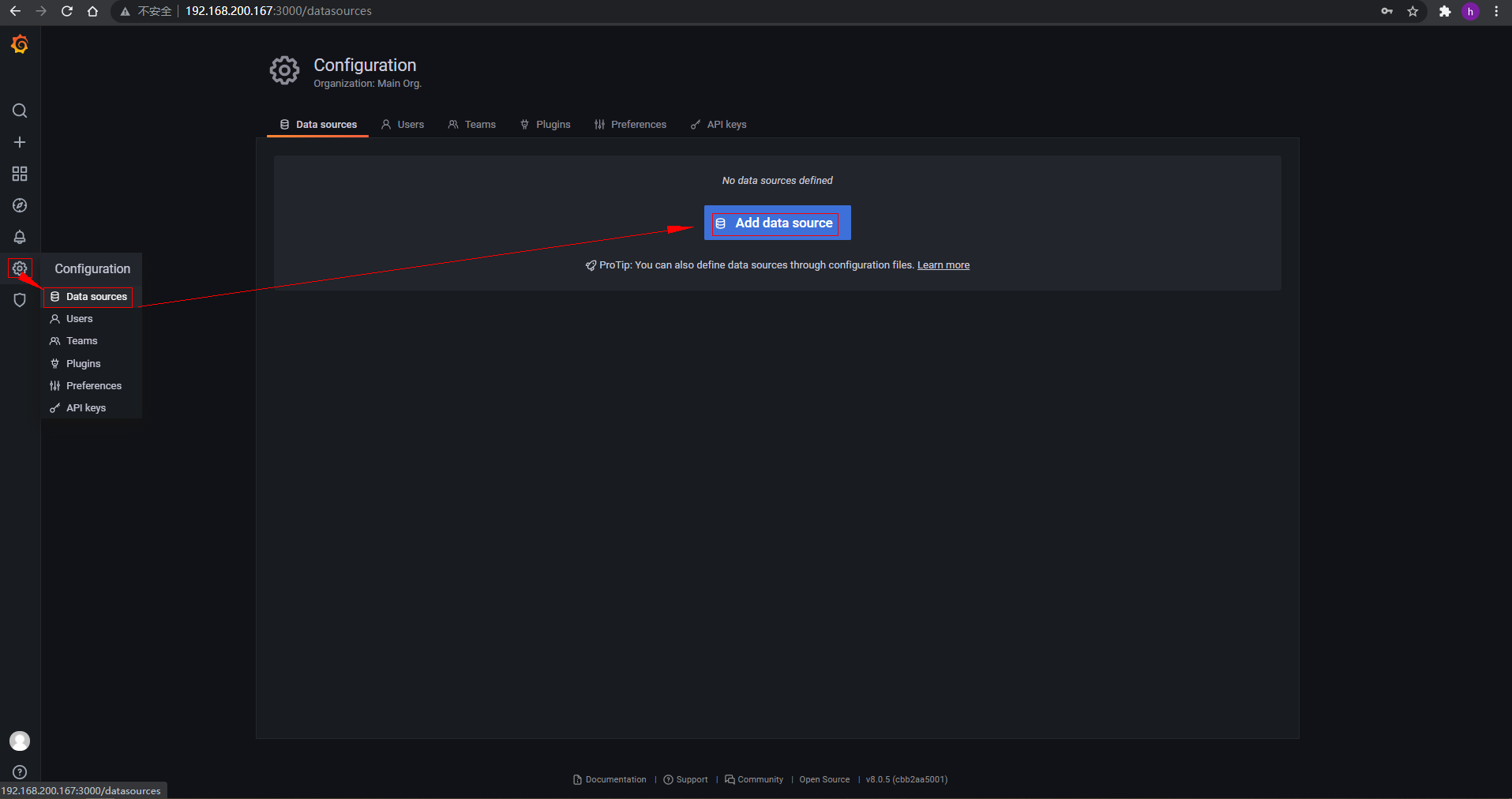Image resolution: width=1512 pixels, height=799 pixels.
Task: Click the 'Organization: Main Org.' subtitle
Action: point(368,84)
